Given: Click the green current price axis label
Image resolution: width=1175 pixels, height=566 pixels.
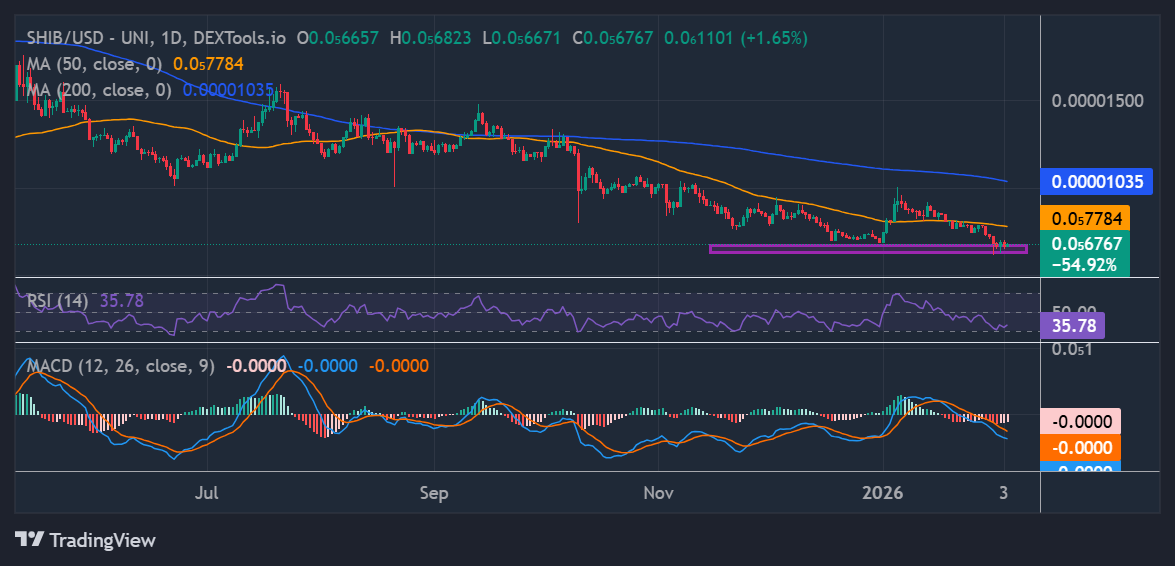Looking at the screenshot, I should (x=1085, y=243).
